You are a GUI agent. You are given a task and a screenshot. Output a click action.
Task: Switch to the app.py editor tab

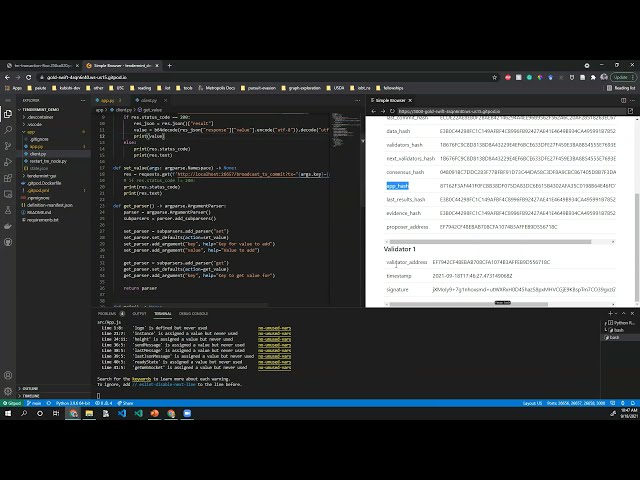pyautogui.click(x=108, y=100)
